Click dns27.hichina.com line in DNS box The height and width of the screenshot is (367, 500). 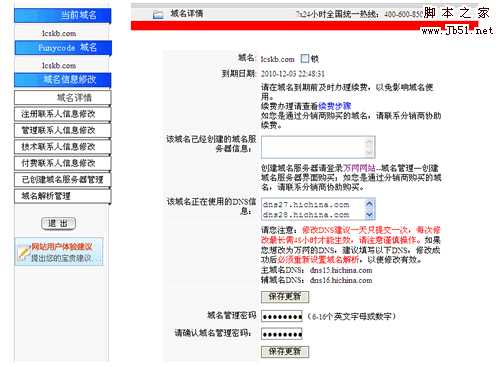(306, 204)
